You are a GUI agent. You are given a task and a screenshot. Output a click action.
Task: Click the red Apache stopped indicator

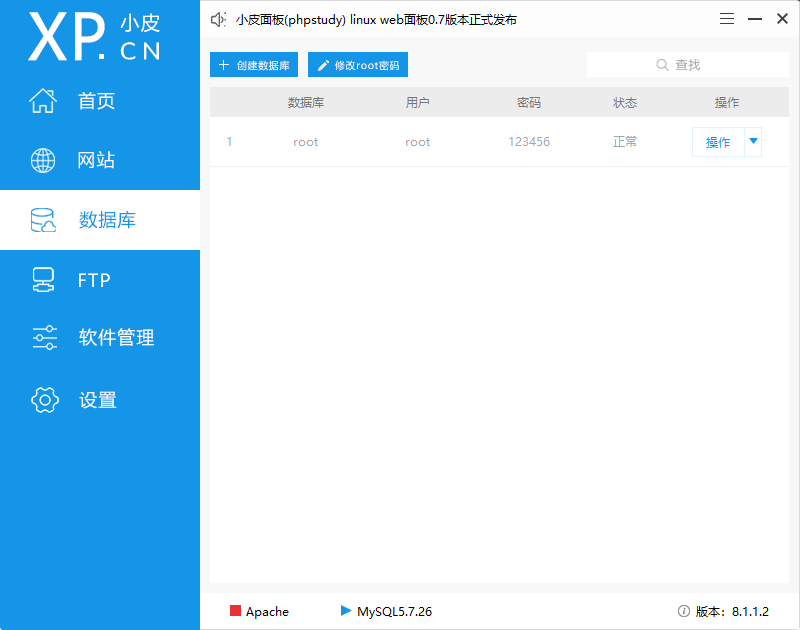235,611
